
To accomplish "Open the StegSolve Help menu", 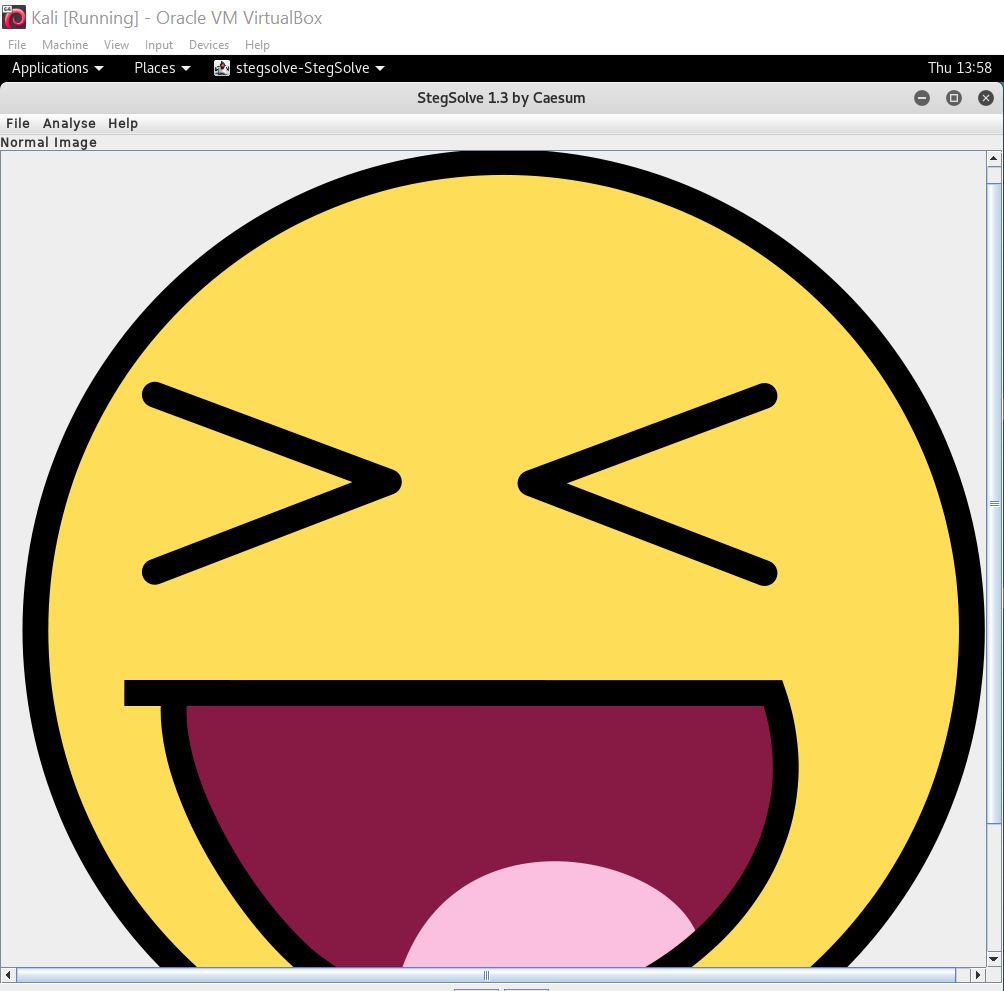I will point(123,123).
